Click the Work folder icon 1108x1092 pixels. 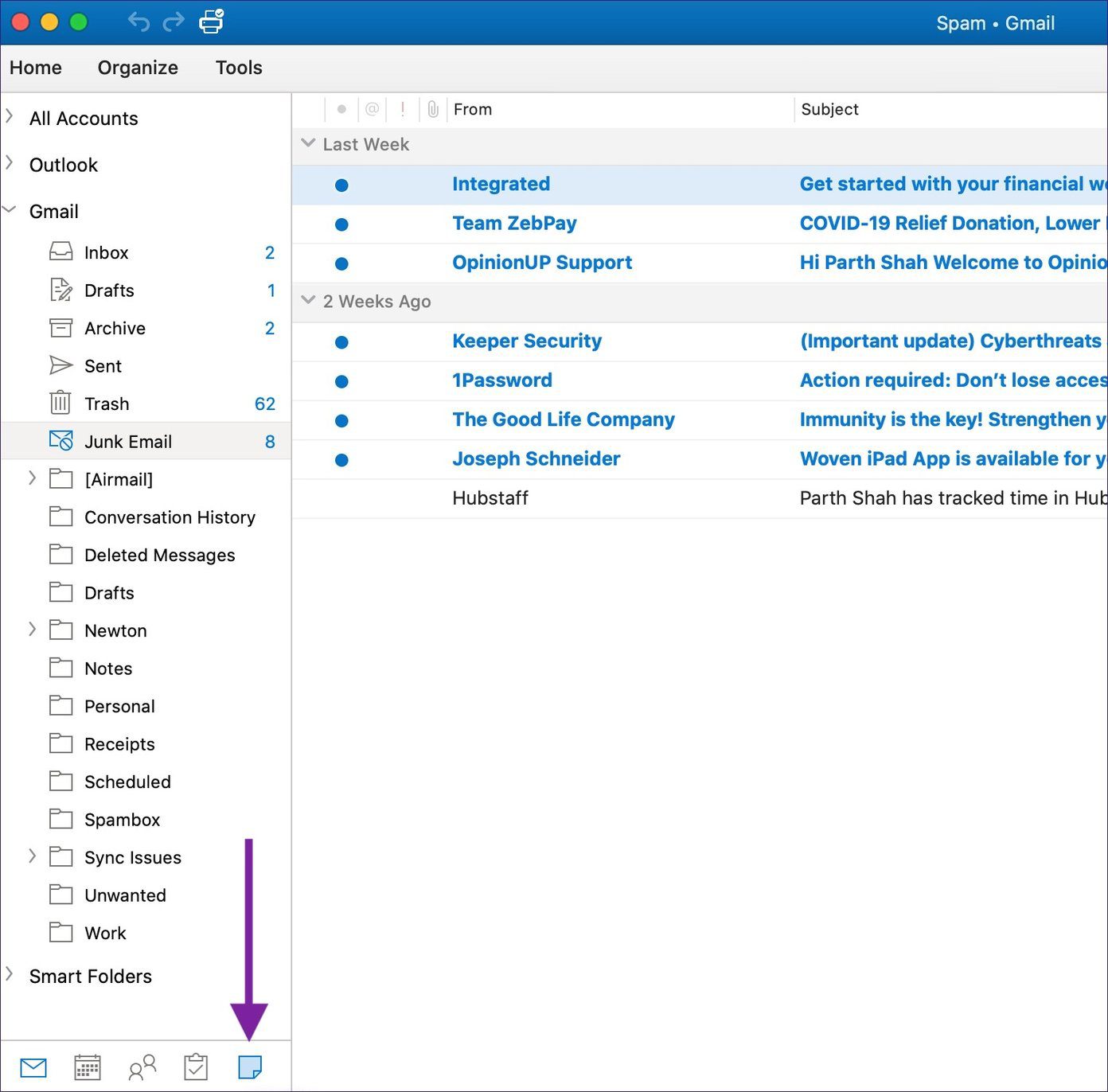tap(61, 932)
